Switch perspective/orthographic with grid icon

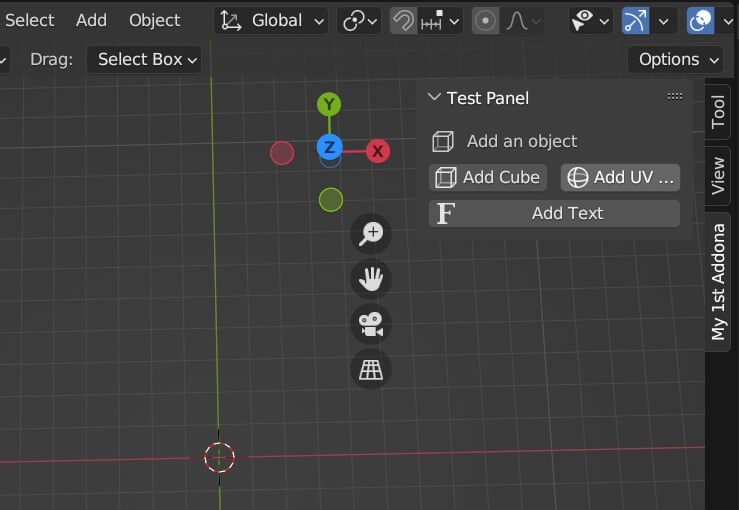pos(372,370)
